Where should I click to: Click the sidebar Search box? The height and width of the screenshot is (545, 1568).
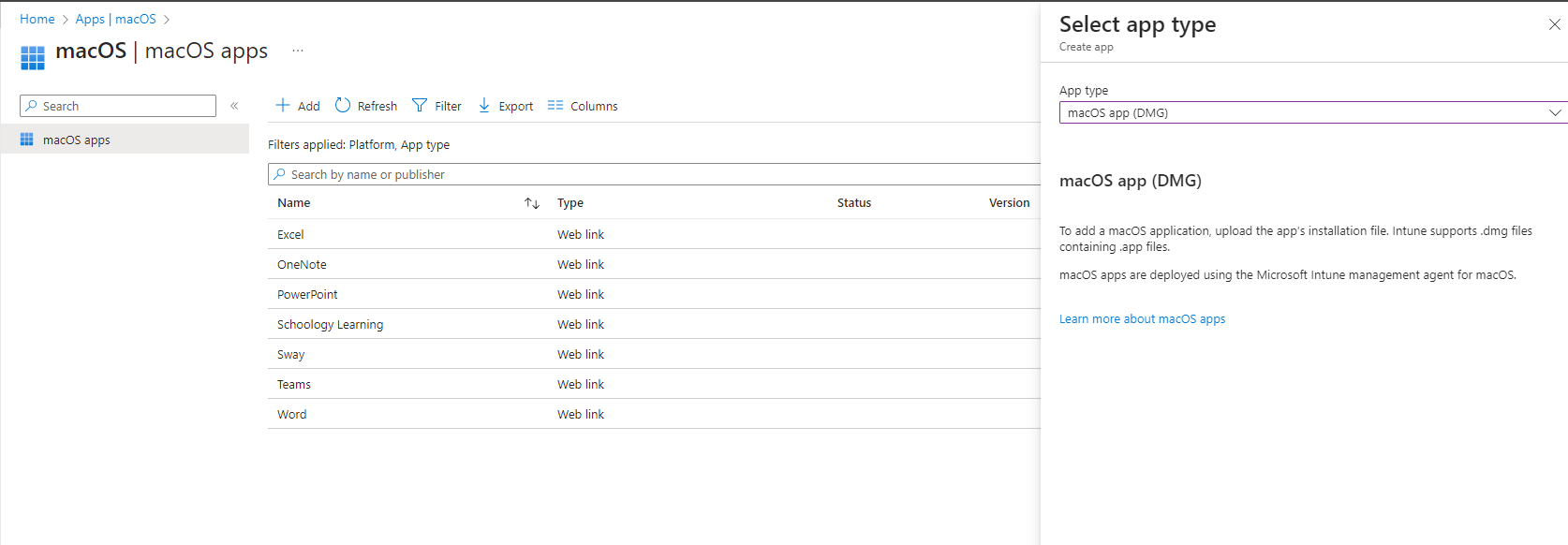[118, 106]
